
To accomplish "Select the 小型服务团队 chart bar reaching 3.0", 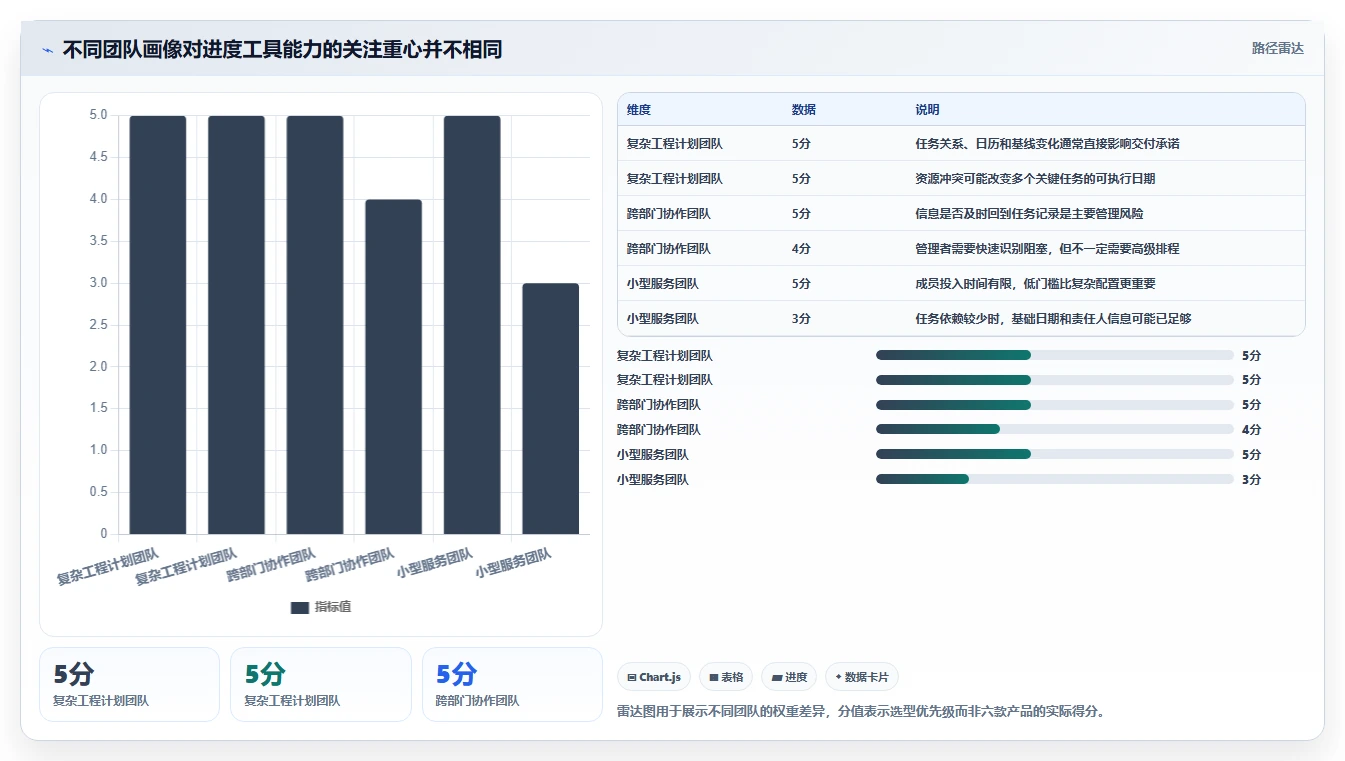I will (550, 408).
